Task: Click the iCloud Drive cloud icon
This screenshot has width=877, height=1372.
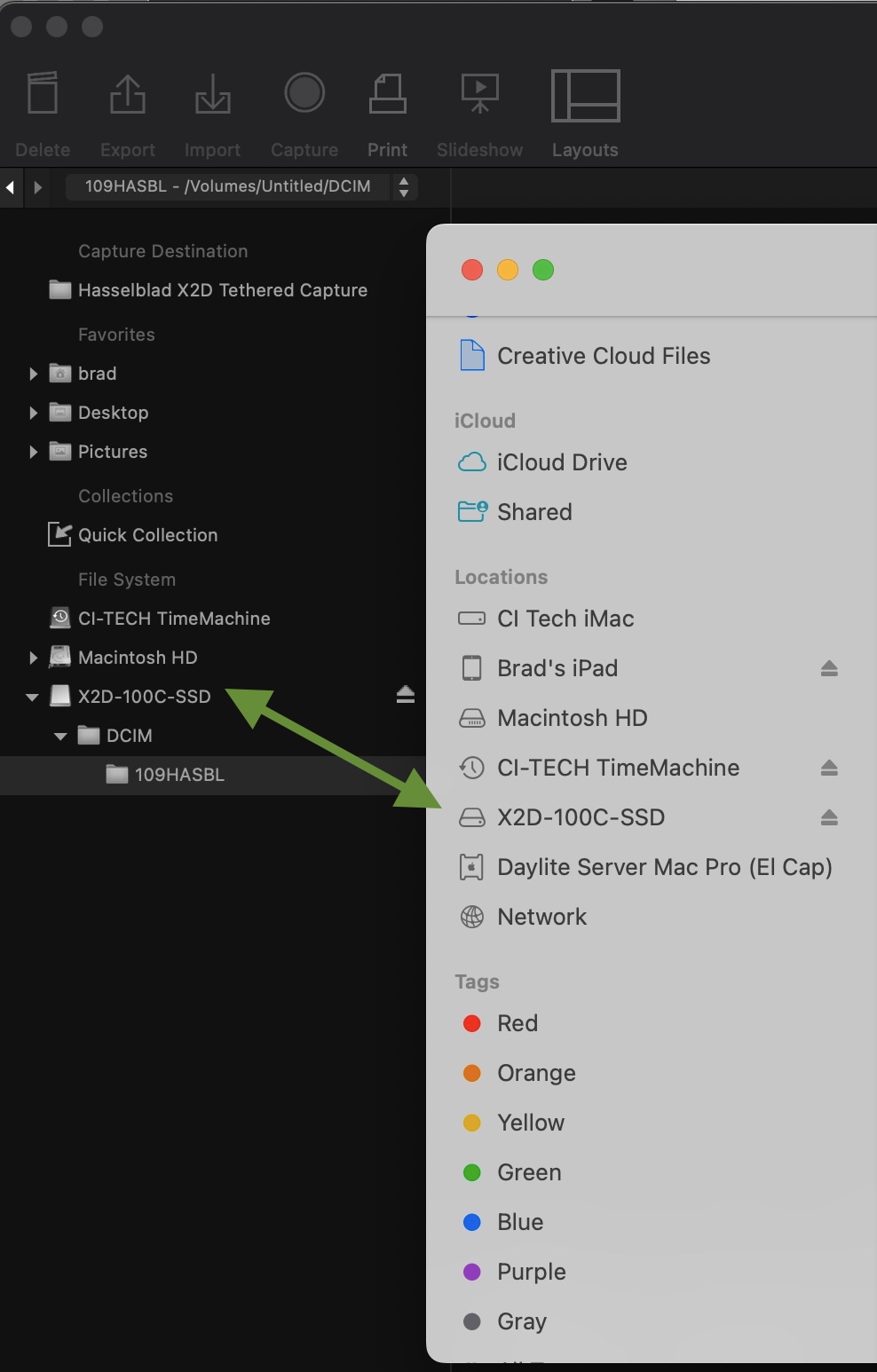Action: [x=472, y=462]
